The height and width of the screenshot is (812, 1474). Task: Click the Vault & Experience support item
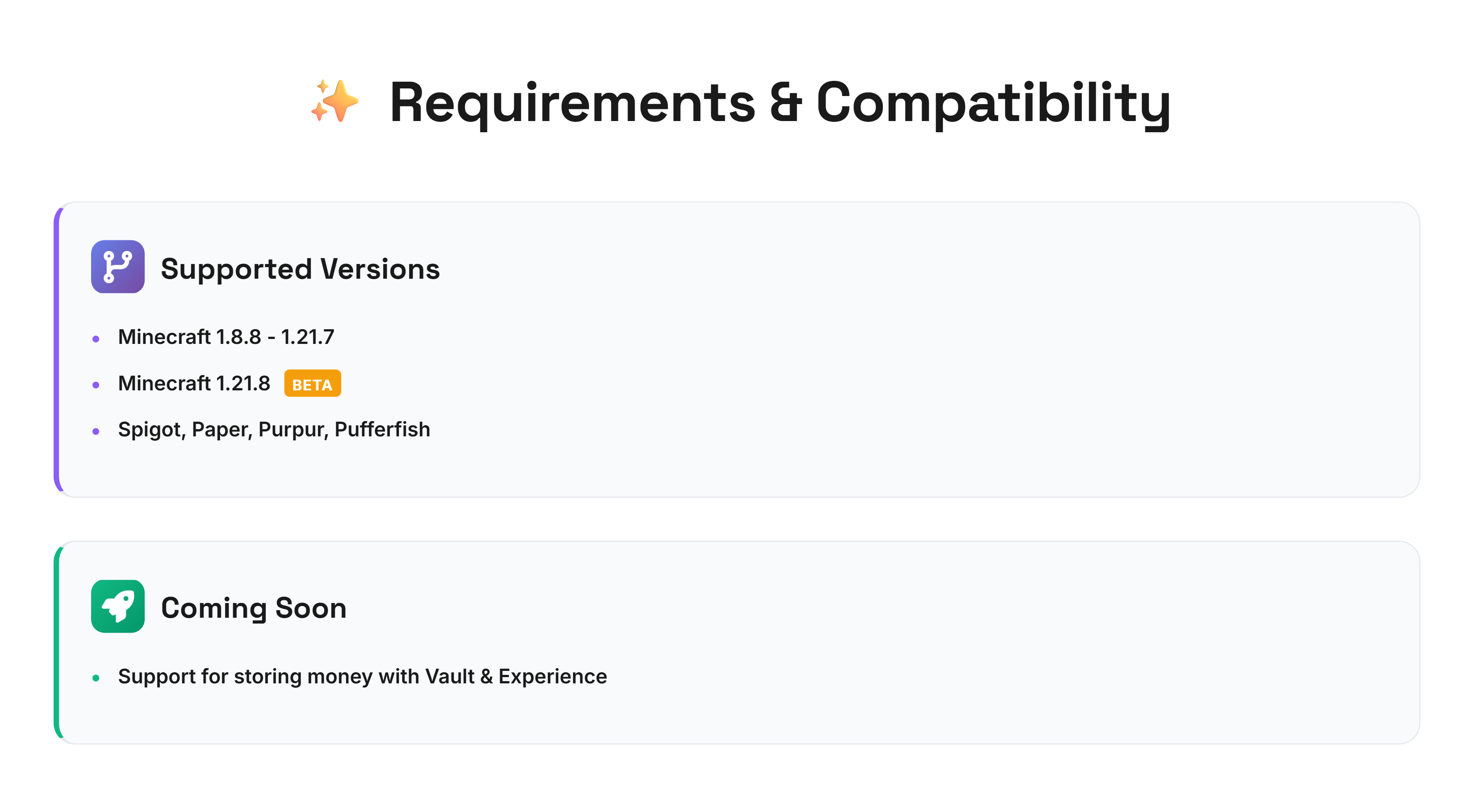(362, 677)
